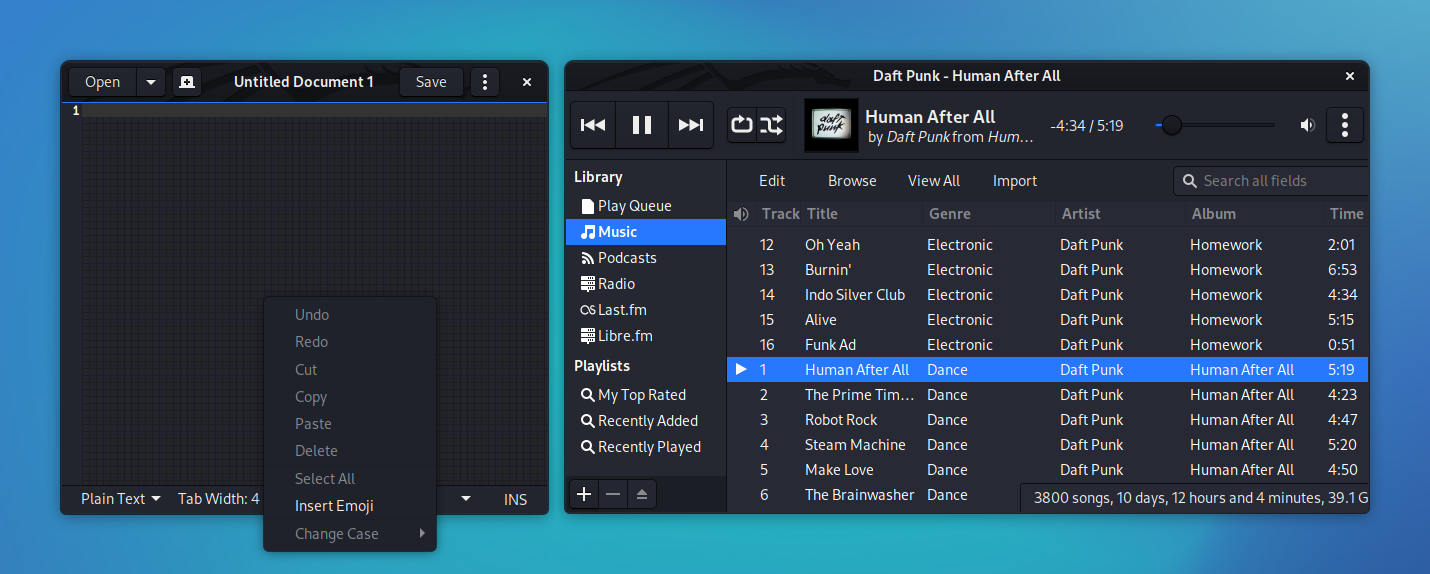Open Recently Played playlist
The image size is (1430, 574).
coord(646,447)
